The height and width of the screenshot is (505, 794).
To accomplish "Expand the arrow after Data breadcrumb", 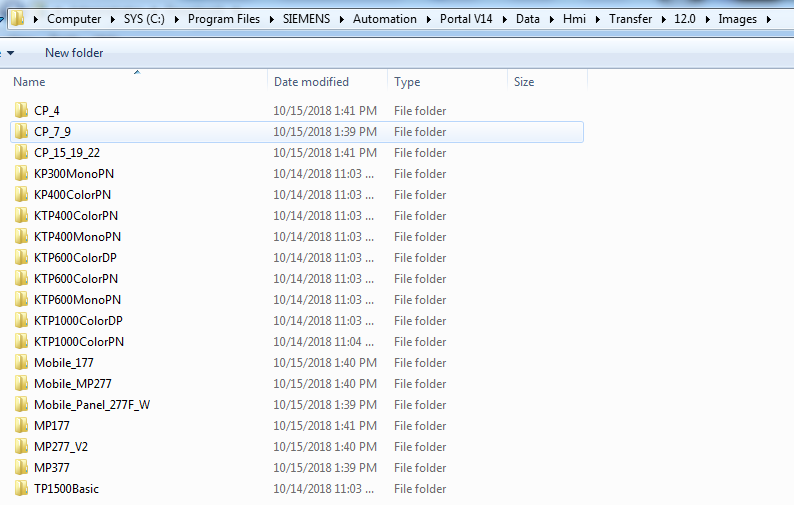I will [551, 19].
